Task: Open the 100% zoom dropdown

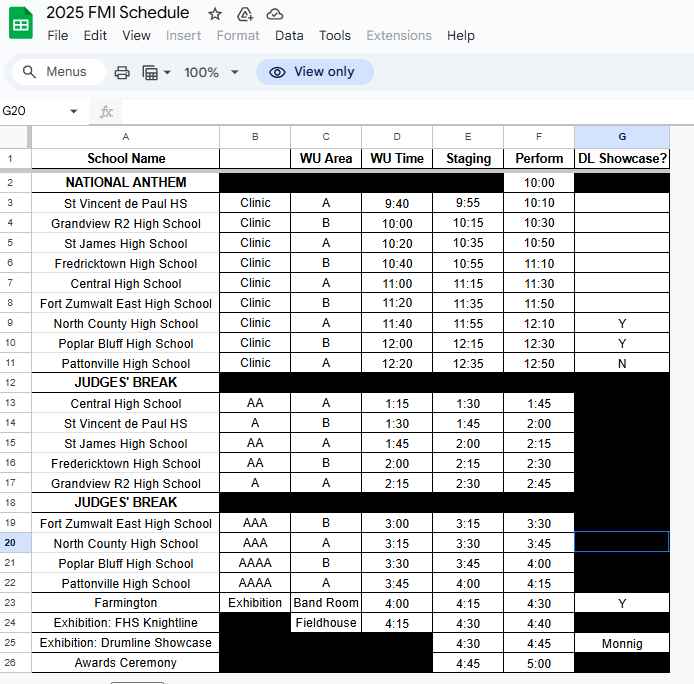Action: (x=211, y=72)
